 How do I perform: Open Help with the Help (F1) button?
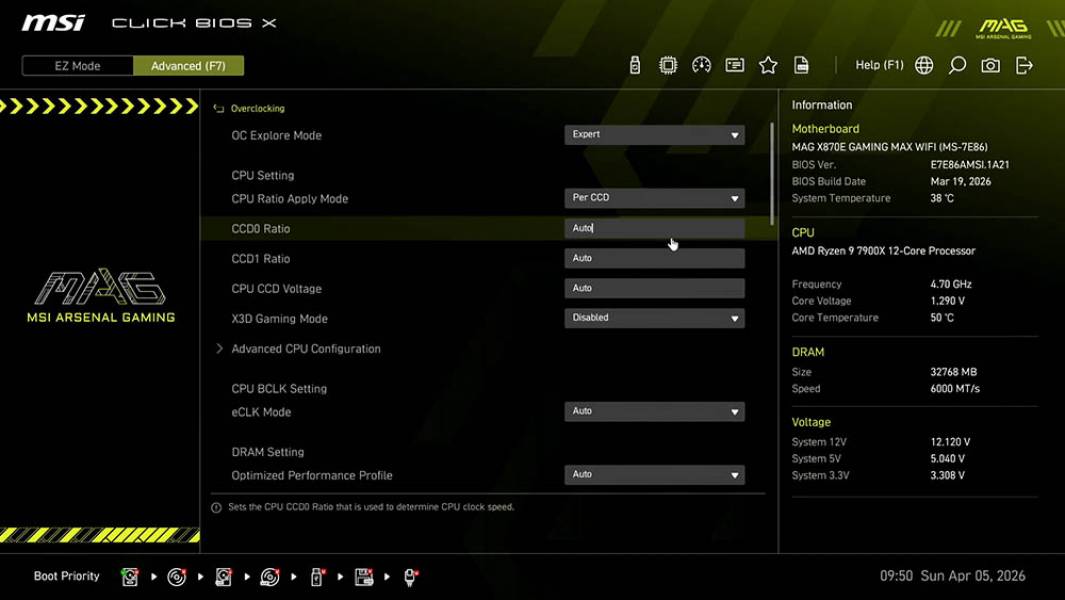pyautogui.click(x=877, y=64)
